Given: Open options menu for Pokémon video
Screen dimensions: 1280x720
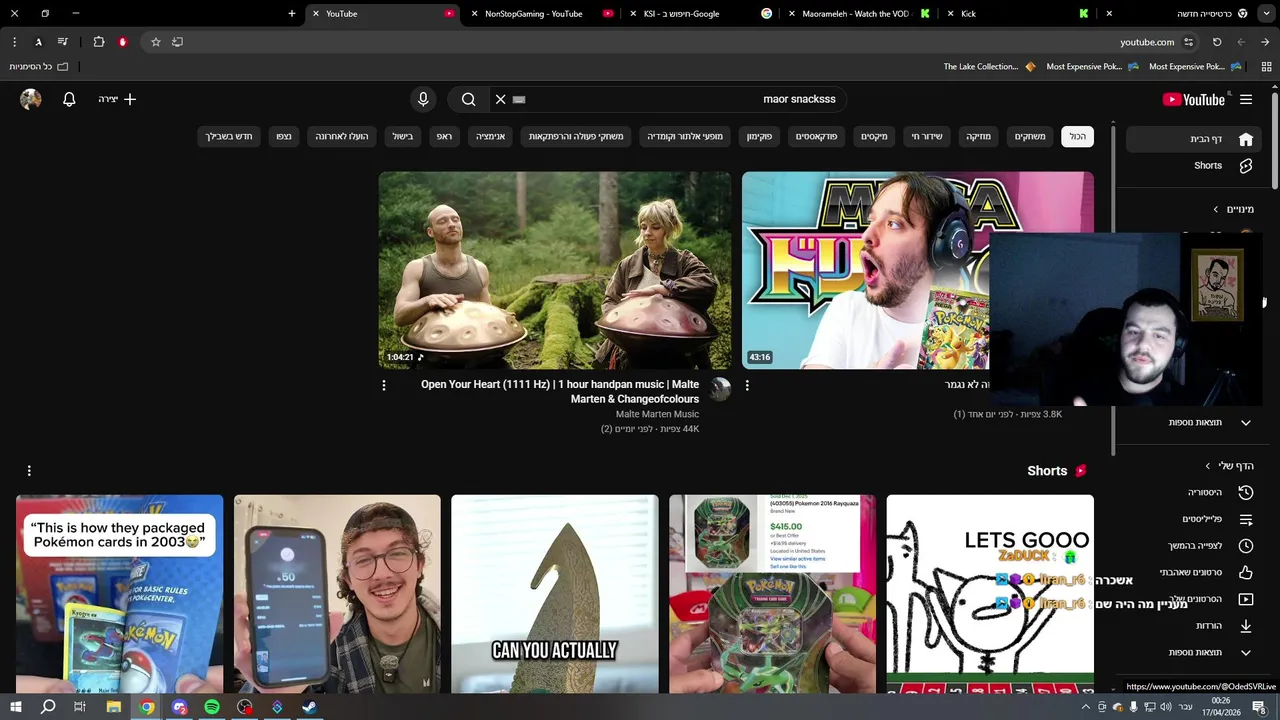Looking at the screenshot, I should (x=747, y=385).
